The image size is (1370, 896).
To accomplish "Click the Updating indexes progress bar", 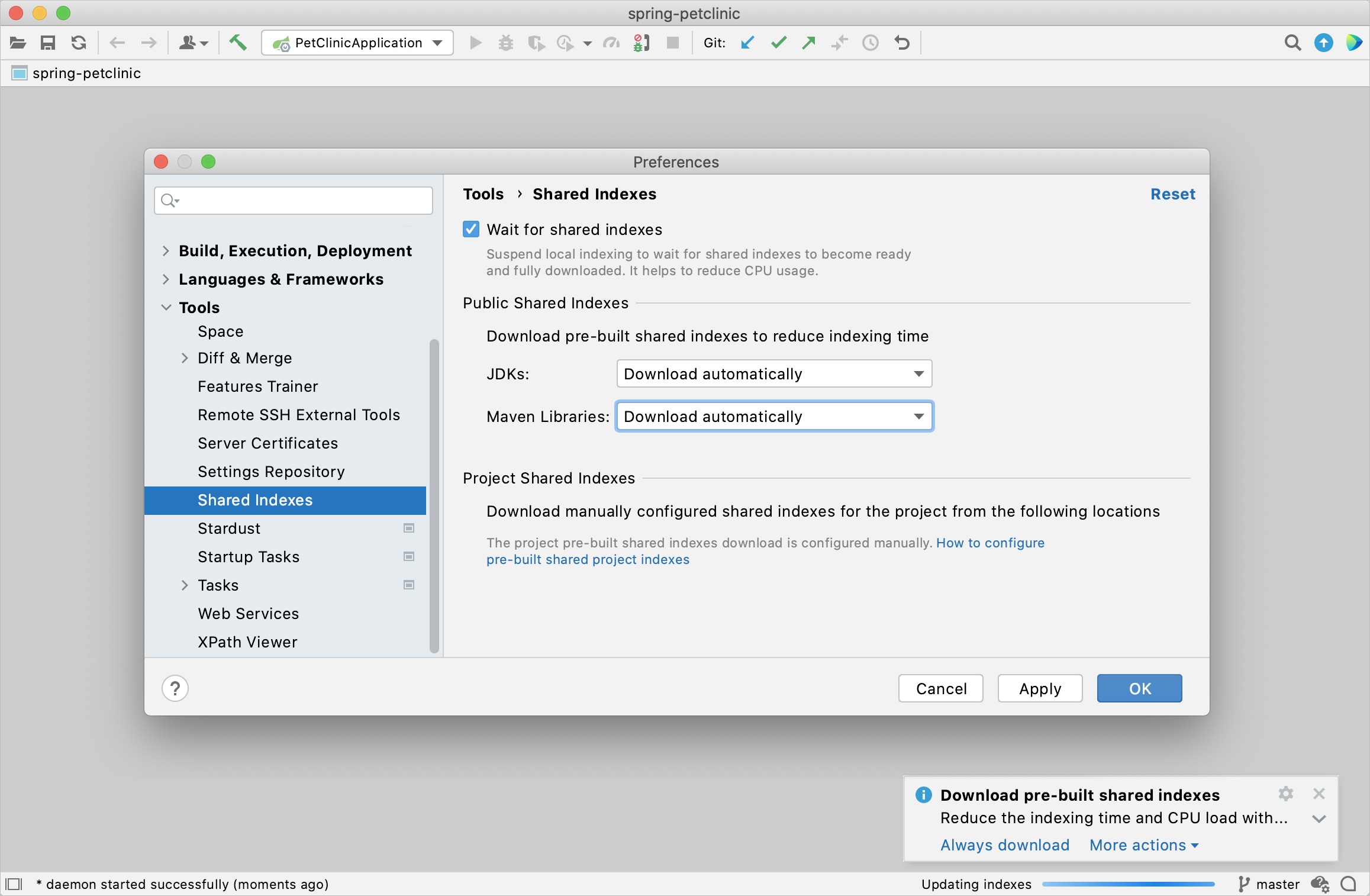I will coord(1127,884).
